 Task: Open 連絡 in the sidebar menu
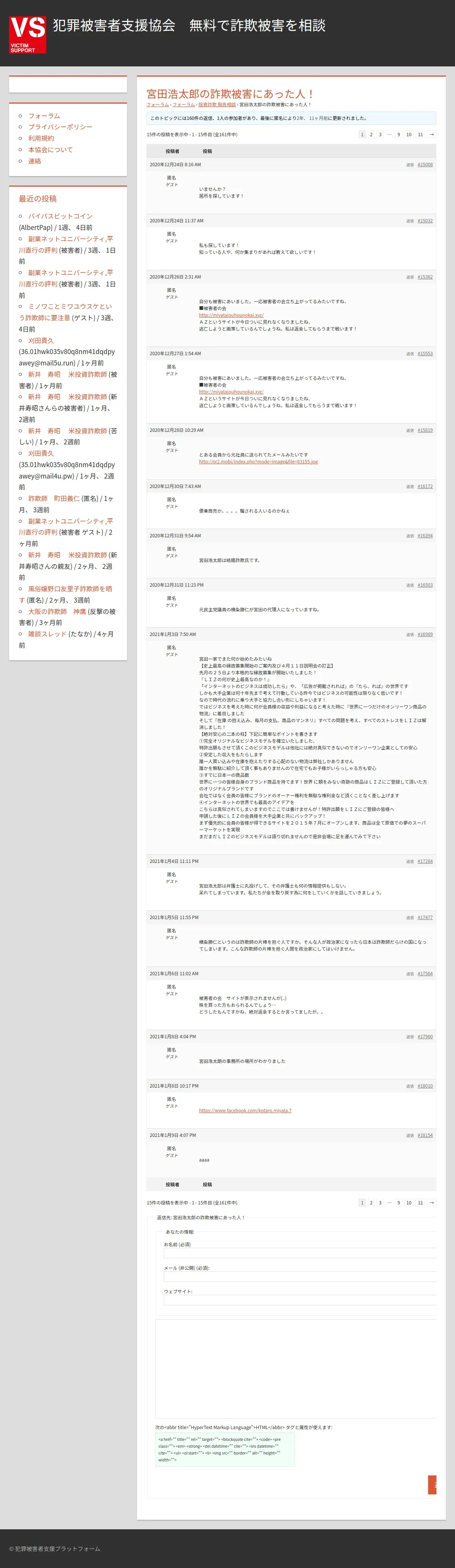click(x=35, y=161)
